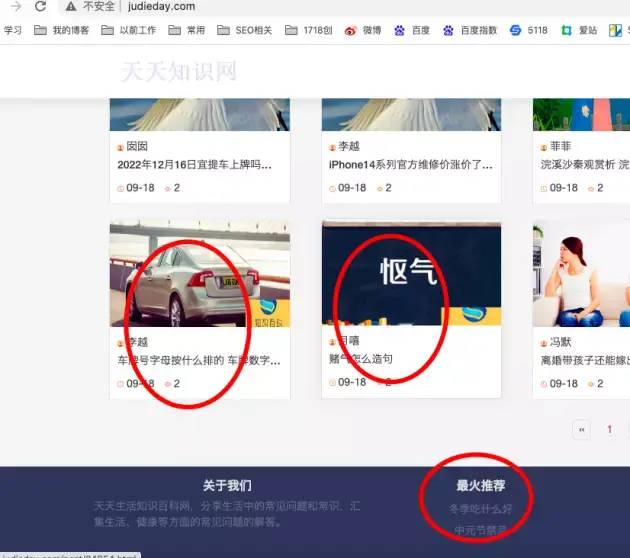Click author avatar icon beside 菲菲
Screen dimensions: 630x558
[544, 147]
